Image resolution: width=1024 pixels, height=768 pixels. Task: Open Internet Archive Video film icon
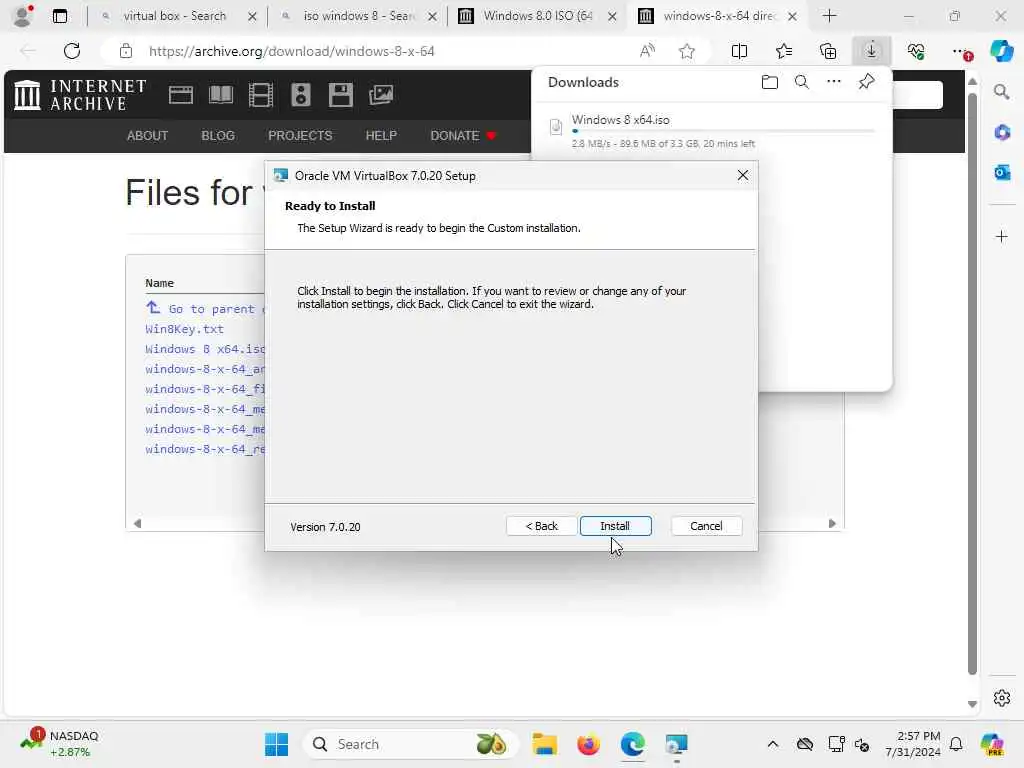[261, 95]
